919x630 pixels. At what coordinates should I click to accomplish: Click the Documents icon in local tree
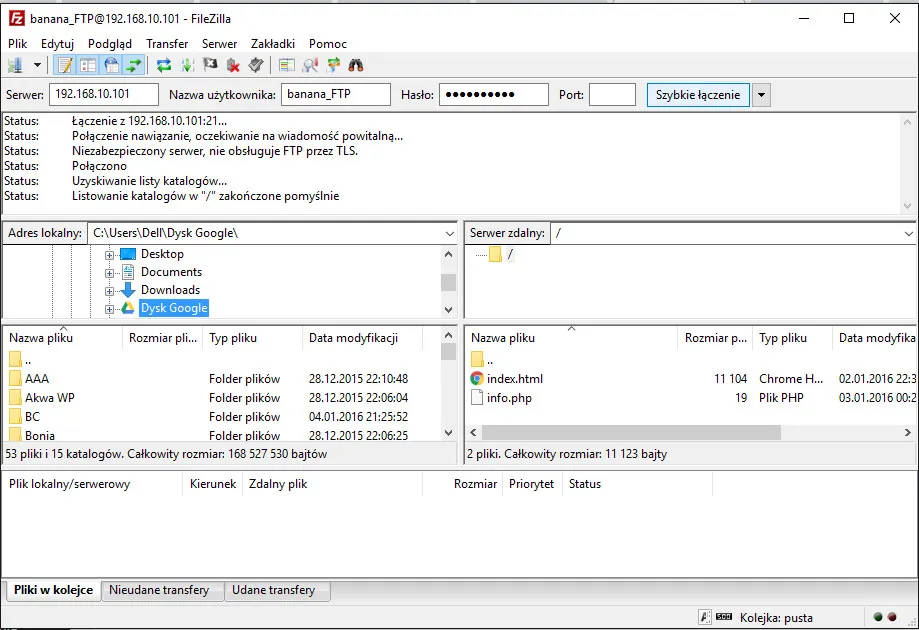128,272
